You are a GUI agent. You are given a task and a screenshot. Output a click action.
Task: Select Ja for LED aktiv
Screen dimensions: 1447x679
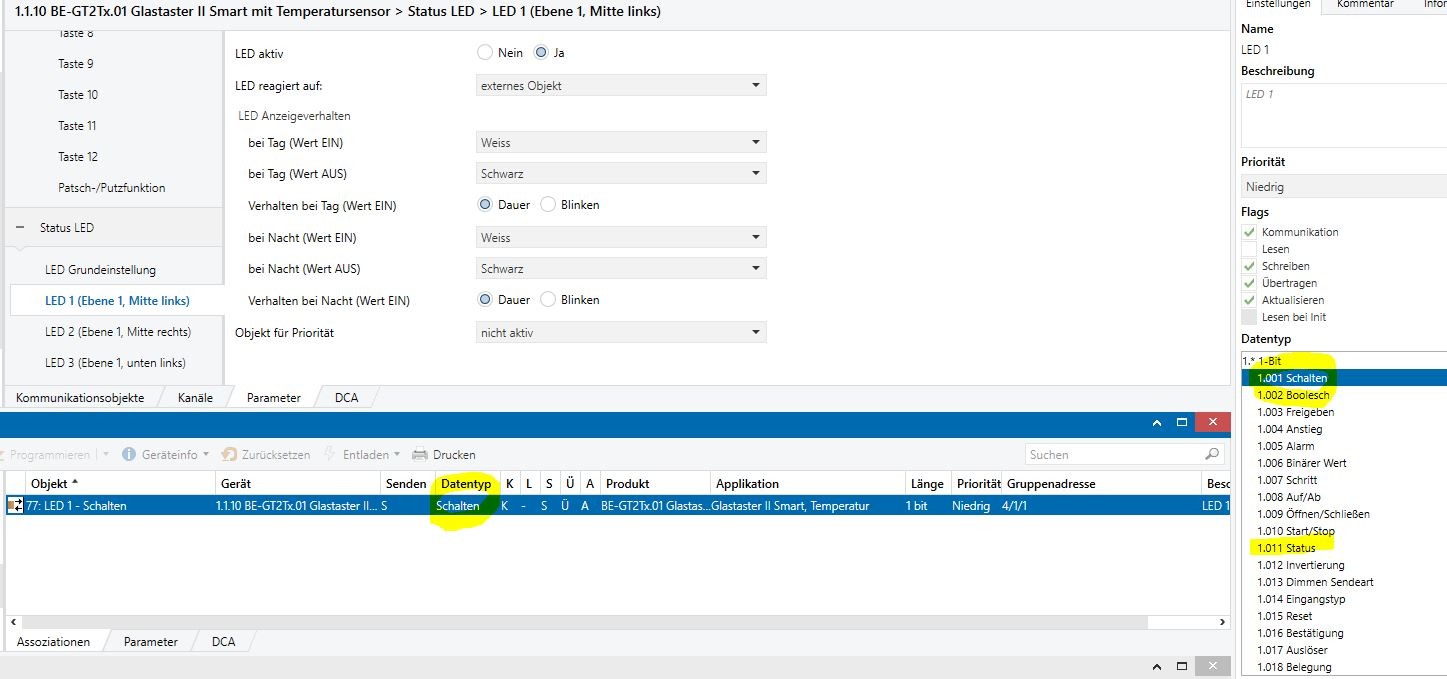click(x=542, y=52)
